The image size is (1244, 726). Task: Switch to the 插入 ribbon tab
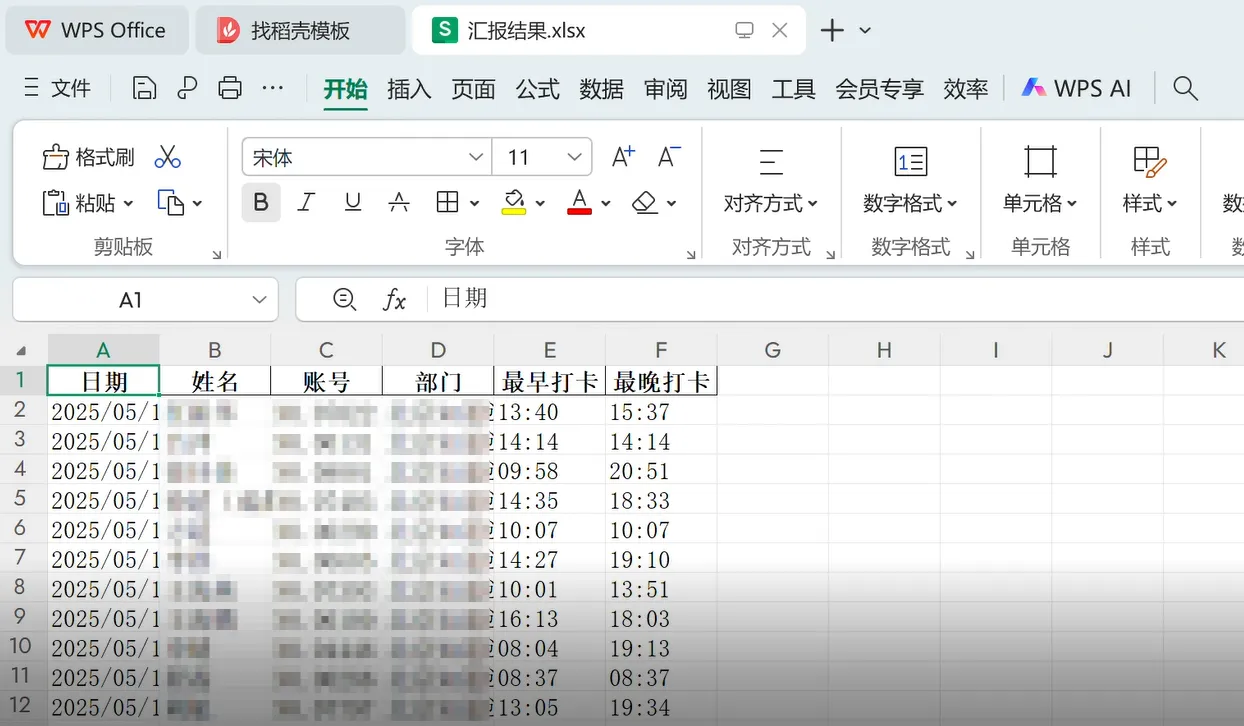[409, 89]
